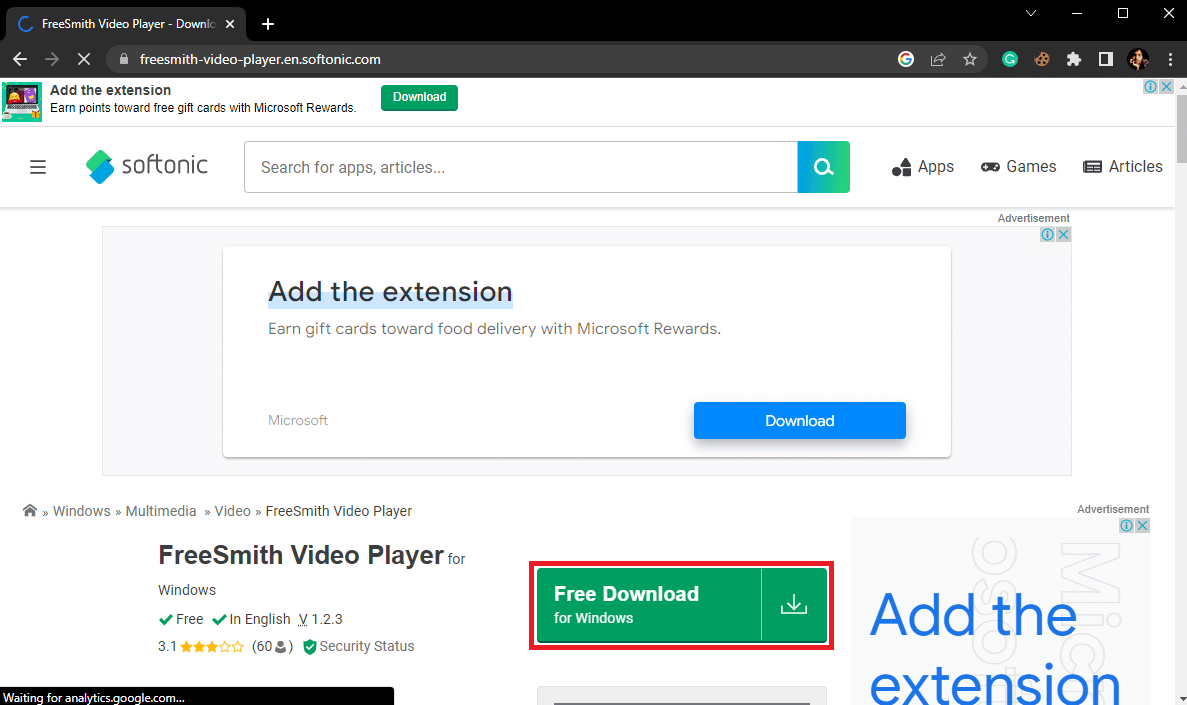Image resolution: width=1187 pixels, height=705 pixels.
Task: Go back to the previous page
Action: (20, 59)
